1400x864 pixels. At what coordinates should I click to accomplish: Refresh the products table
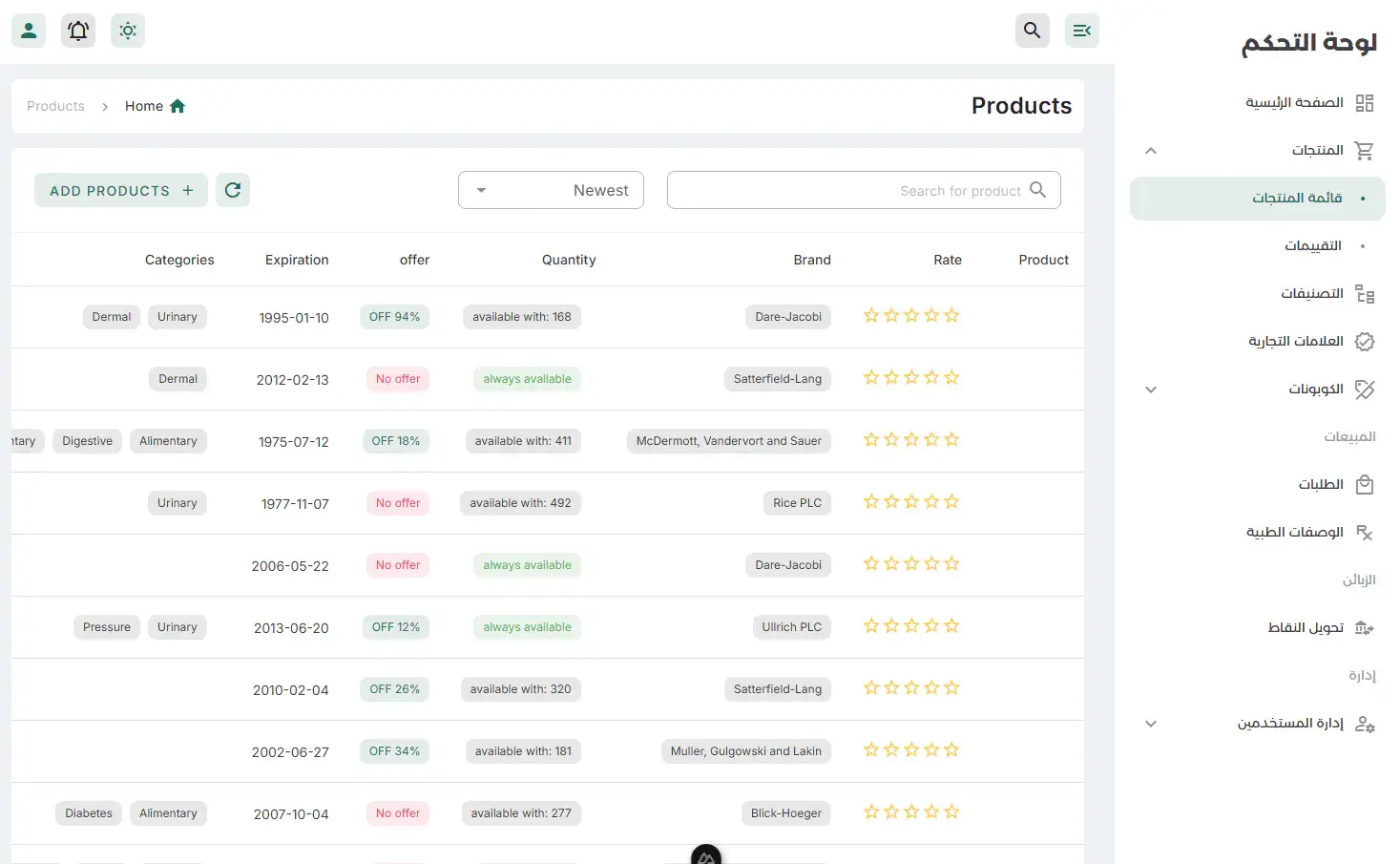click(x=233, y=190)
